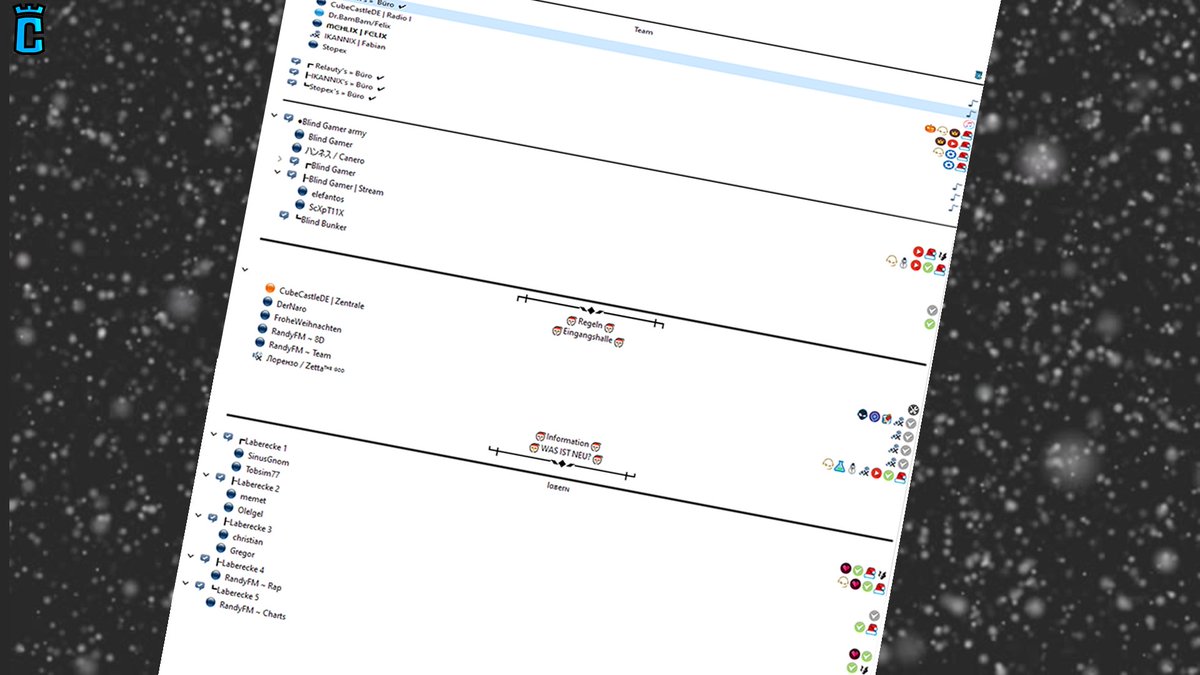Viewport: 1200px width, 675px height.
Task: Click the Blind Gamer | Stream channel icon
Action: pos(291,175)
